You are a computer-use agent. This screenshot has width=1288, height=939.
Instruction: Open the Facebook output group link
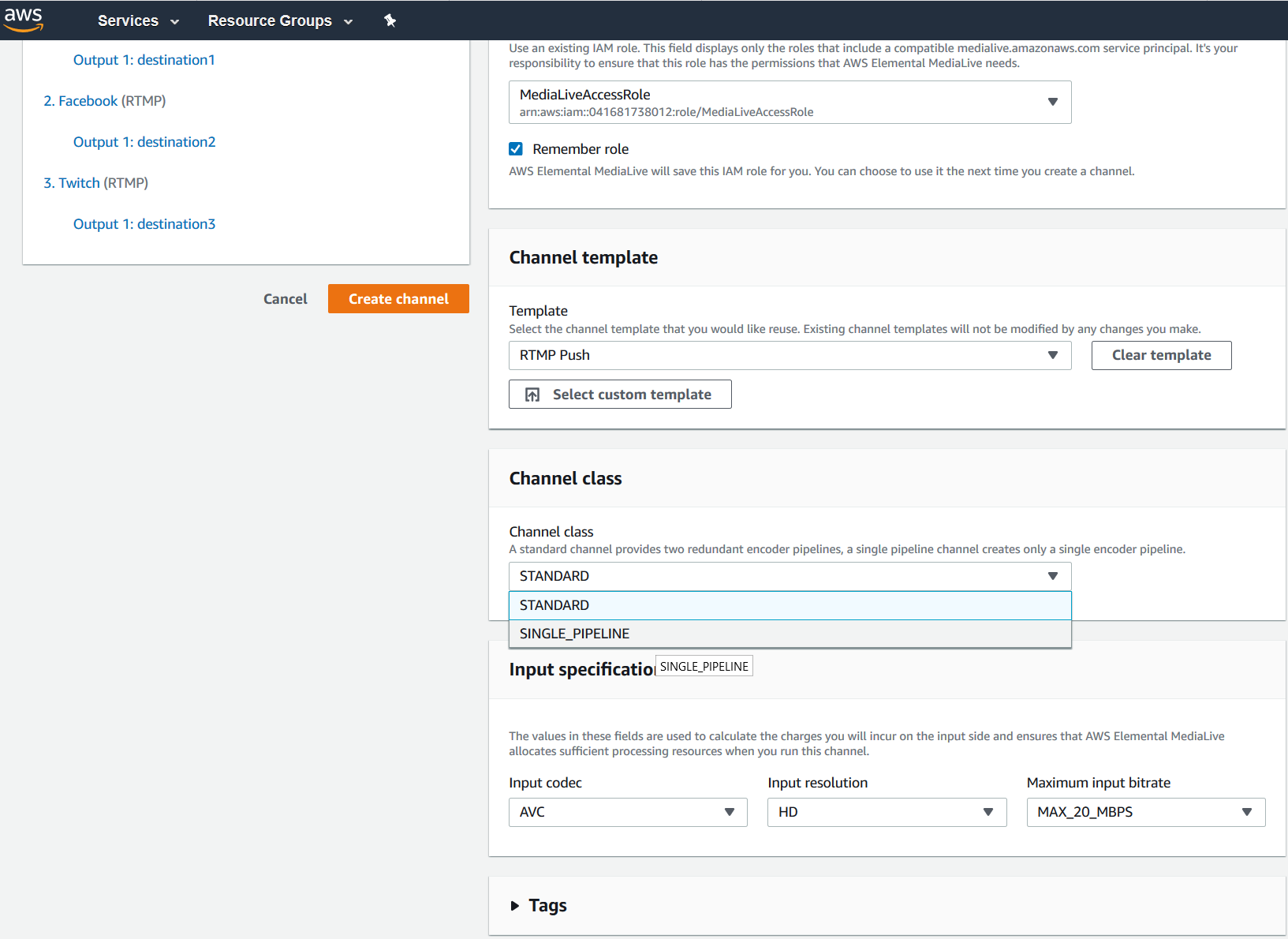click(80, 101)
